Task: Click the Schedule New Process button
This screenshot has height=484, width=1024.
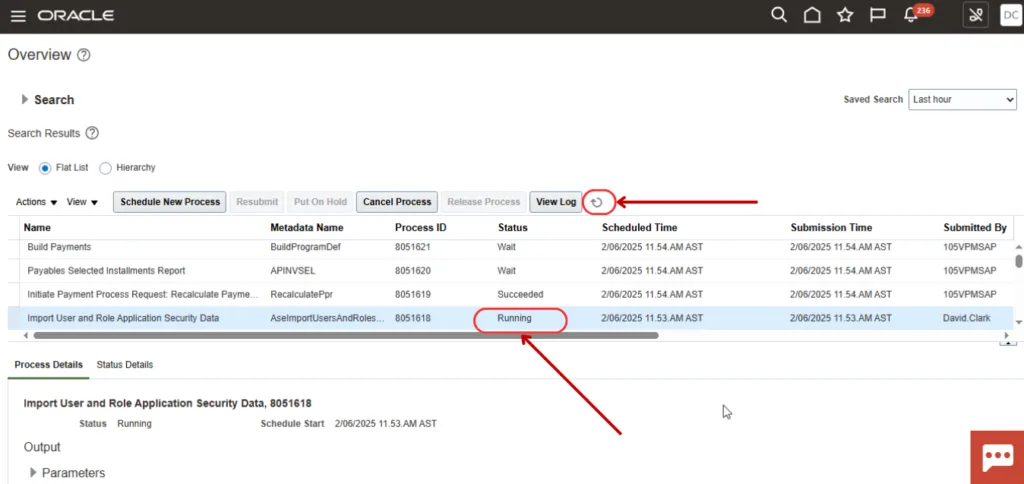Action: coord(170,202)
